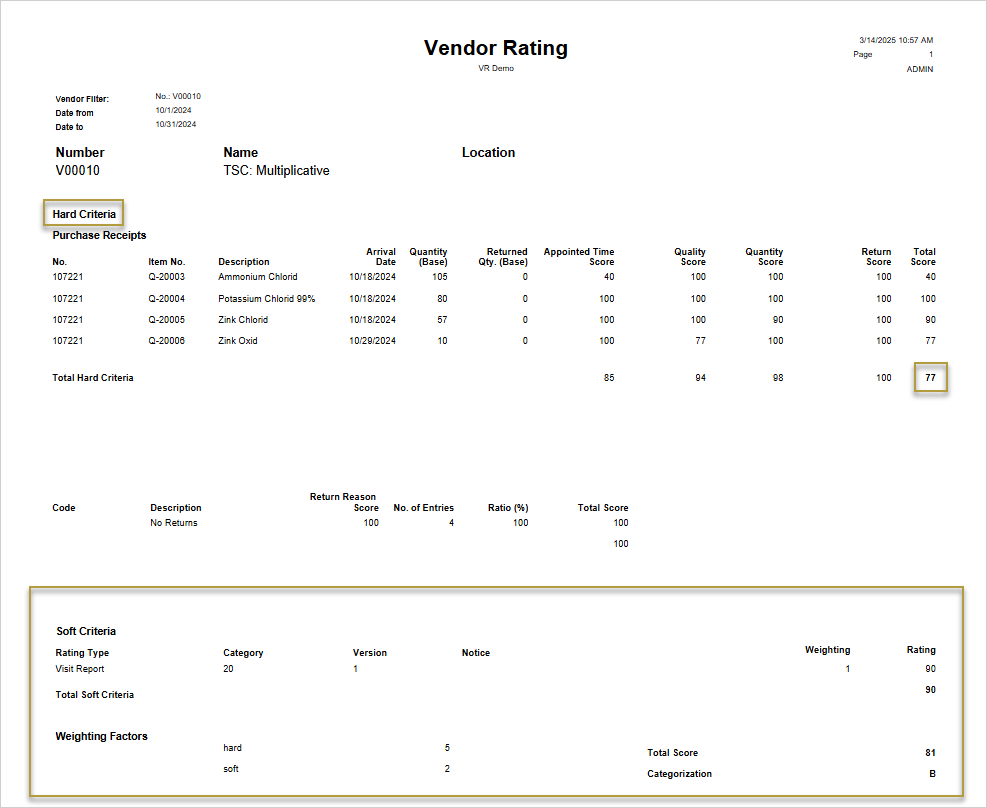Click the Total Score value 81
This screenshot has width=987, height=808.
(x=929, y=752)
